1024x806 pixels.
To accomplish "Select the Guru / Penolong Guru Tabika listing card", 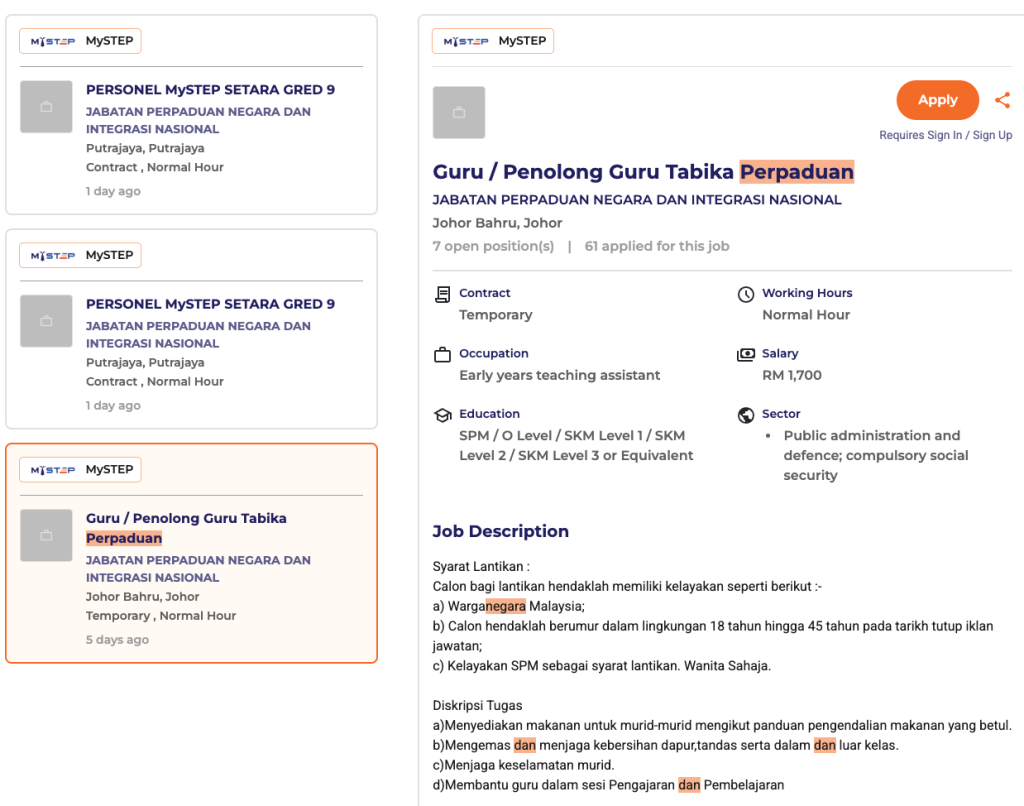I will click(x=191, y=552).
